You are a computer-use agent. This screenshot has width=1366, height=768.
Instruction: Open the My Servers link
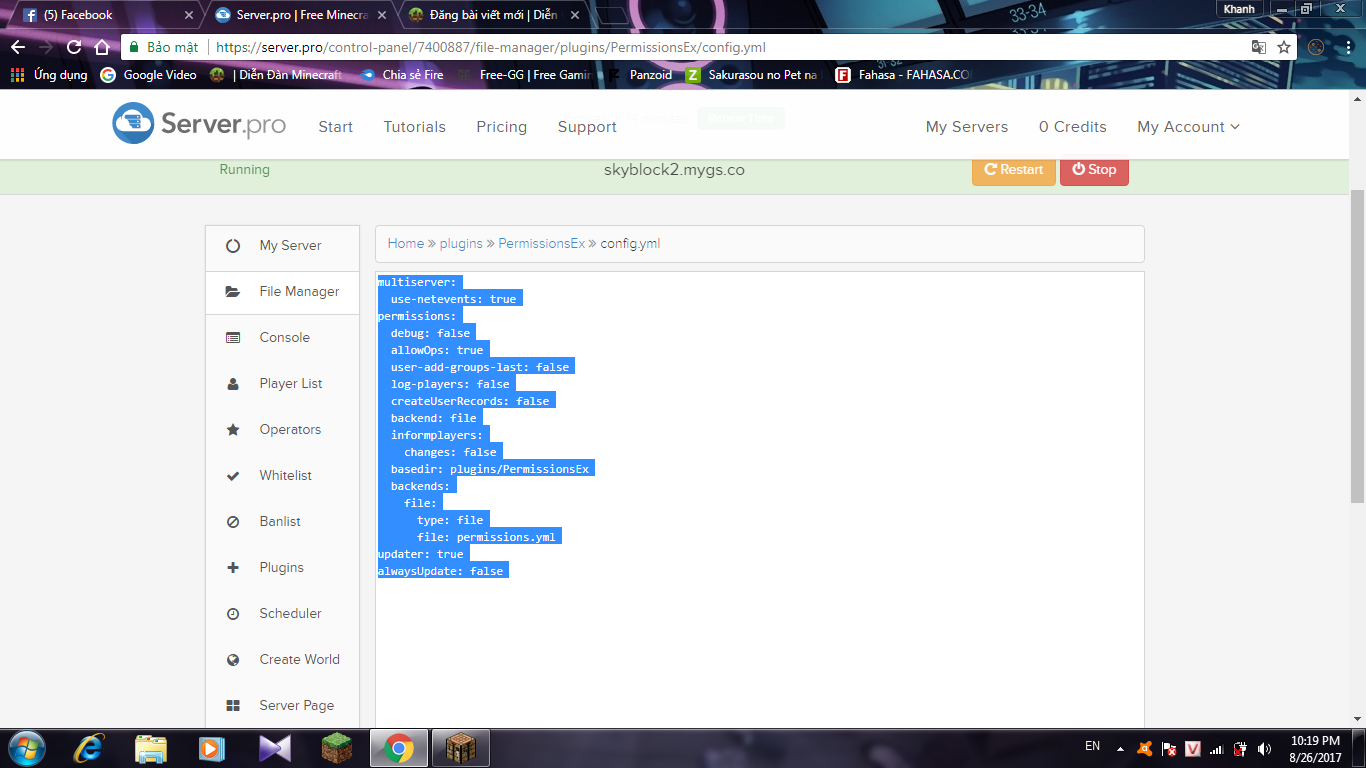[x=967, y=127]
